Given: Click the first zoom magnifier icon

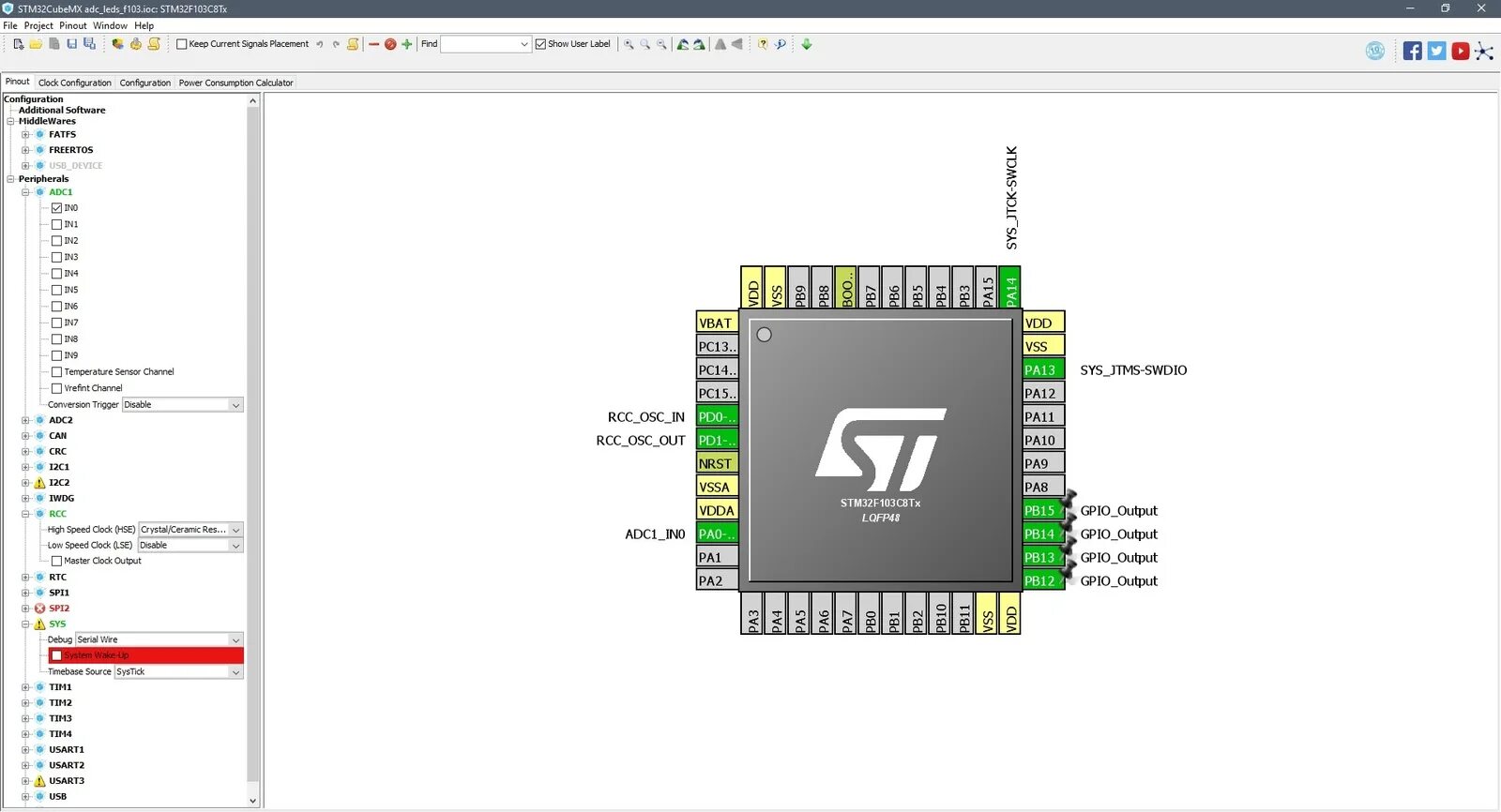Looking at the screenshot, I should pos(629,44).
